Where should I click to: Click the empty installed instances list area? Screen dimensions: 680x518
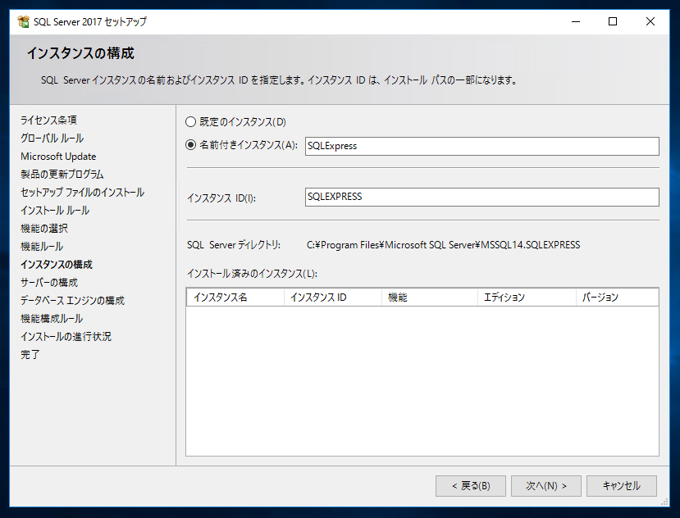pyautogui.click(x=422, y=381)
